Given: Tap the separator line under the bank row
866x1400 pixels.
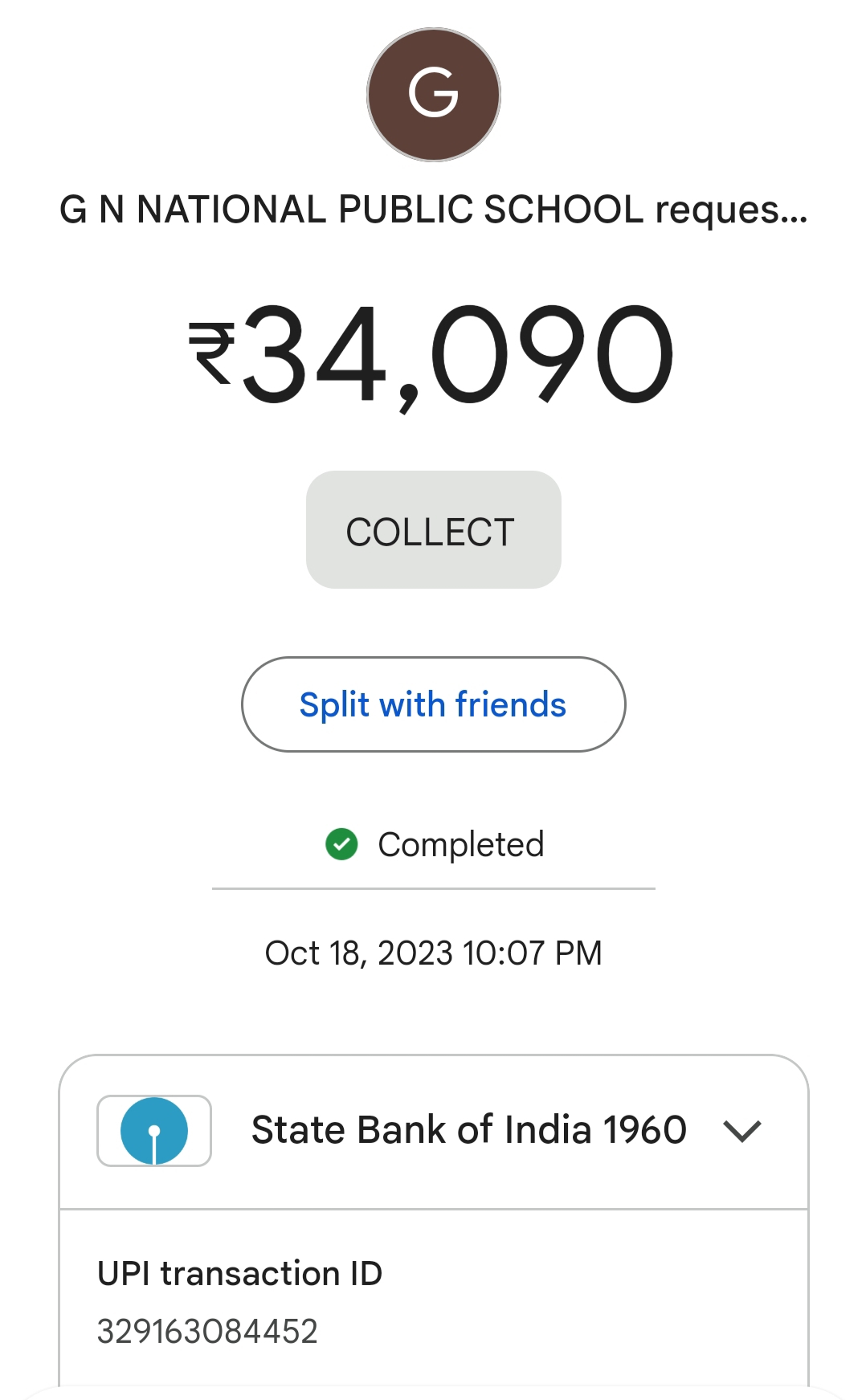Looking at the screenshot, I should click(433, 1208).
